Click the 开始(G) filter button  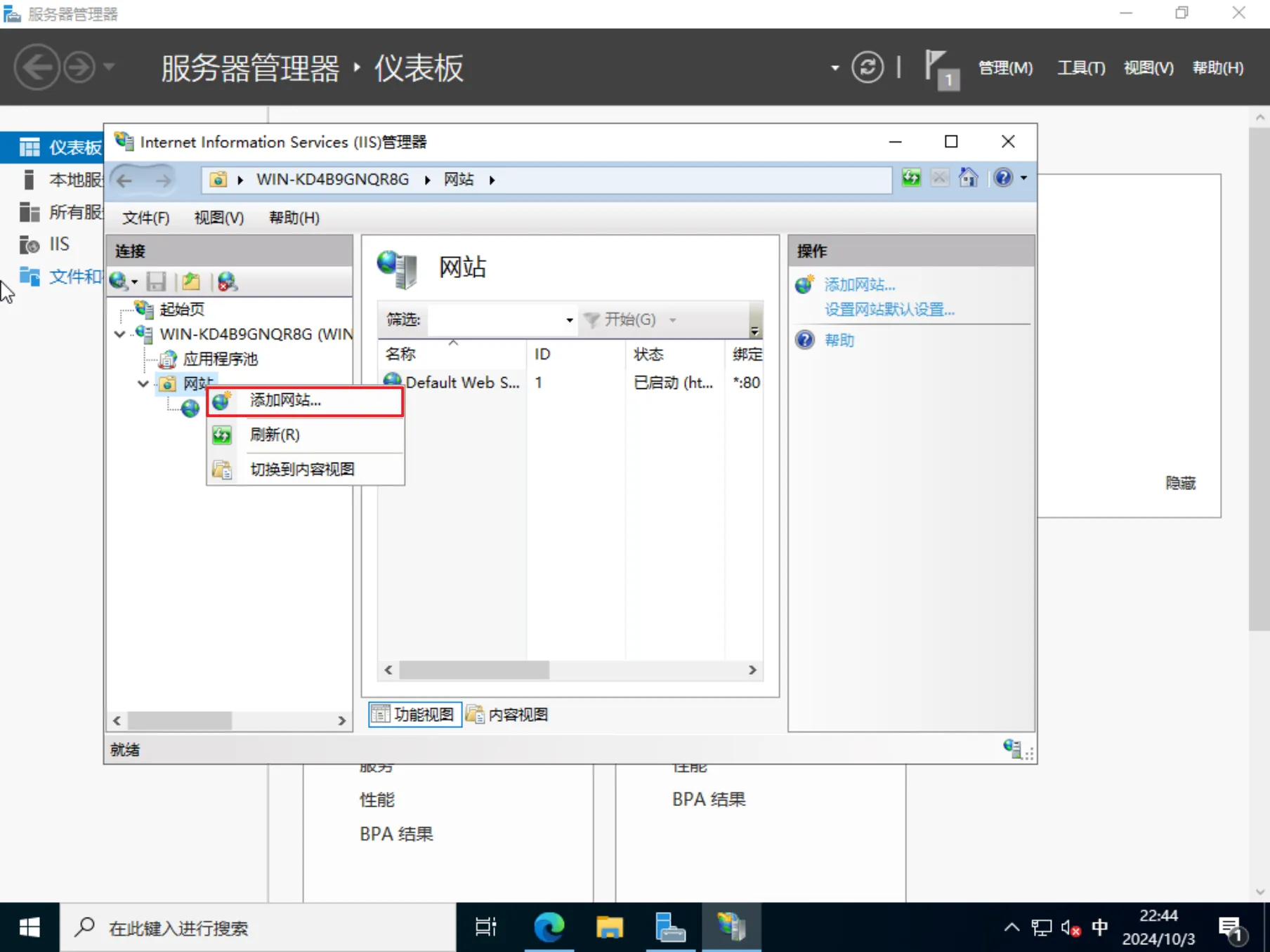(x=620, y=320)
